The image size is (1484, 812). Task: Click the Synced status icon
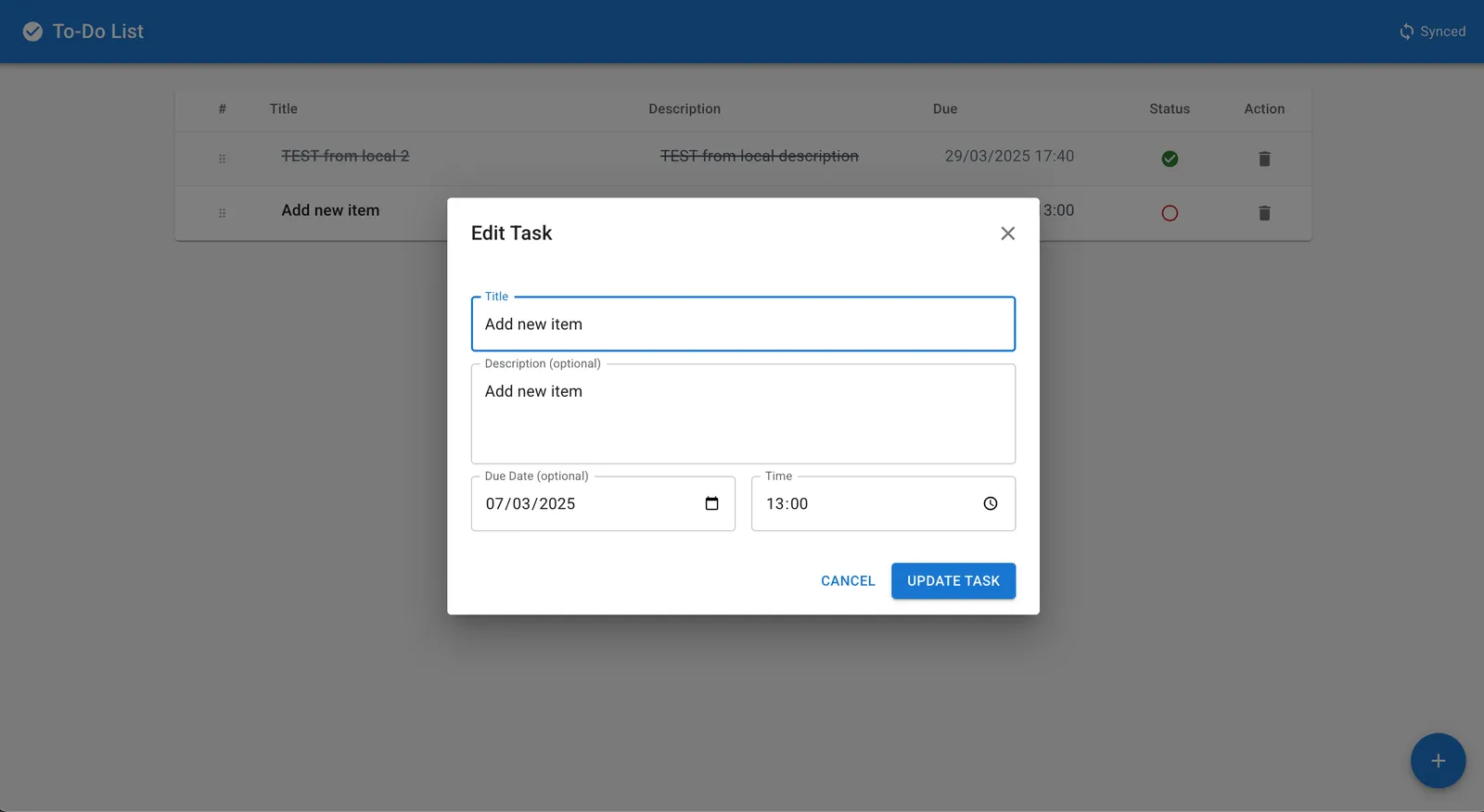(1406, 32)
